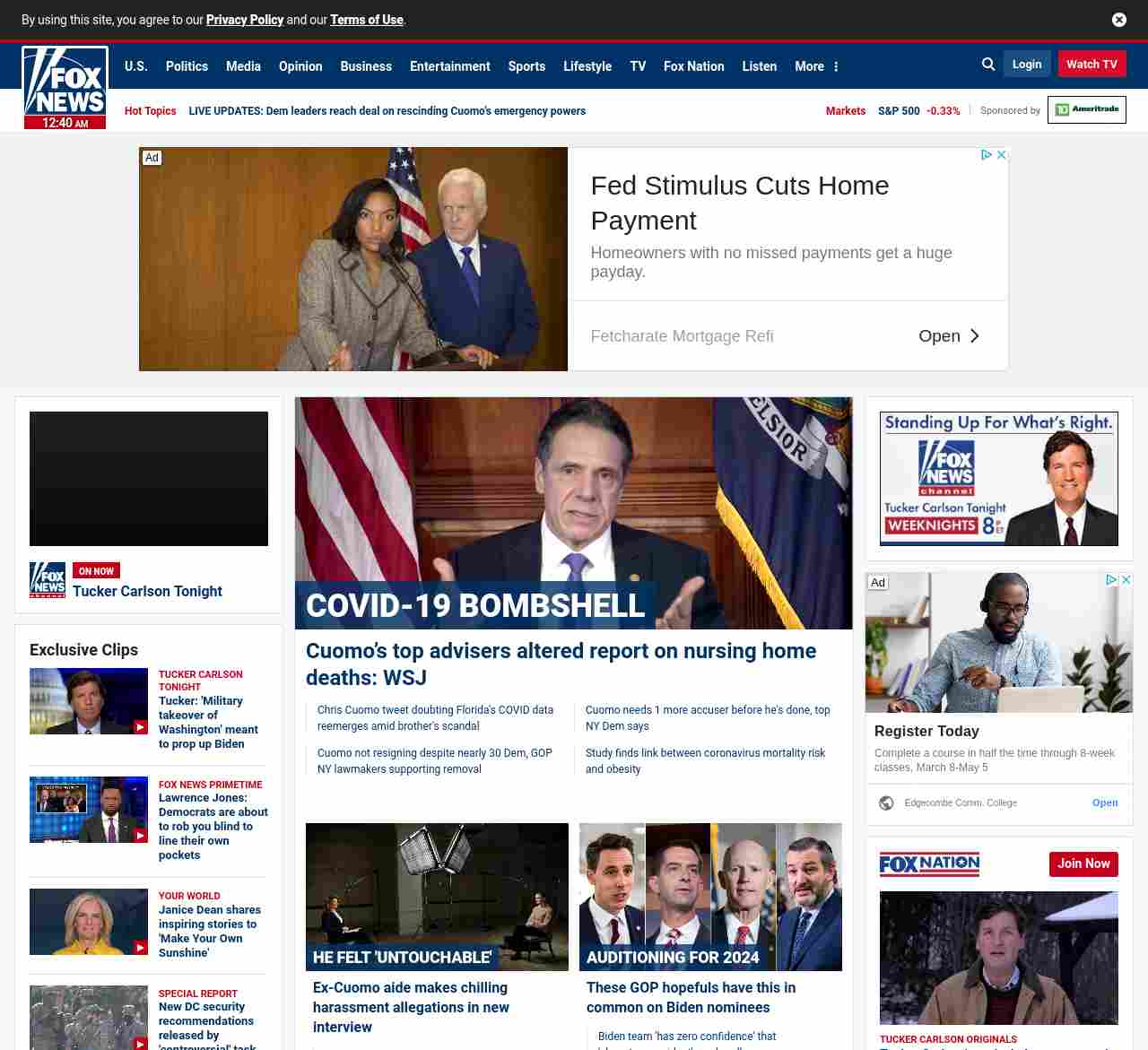Open the Terms of Use link
This screenshot has height=1050, width=1148.
(366, 20)
